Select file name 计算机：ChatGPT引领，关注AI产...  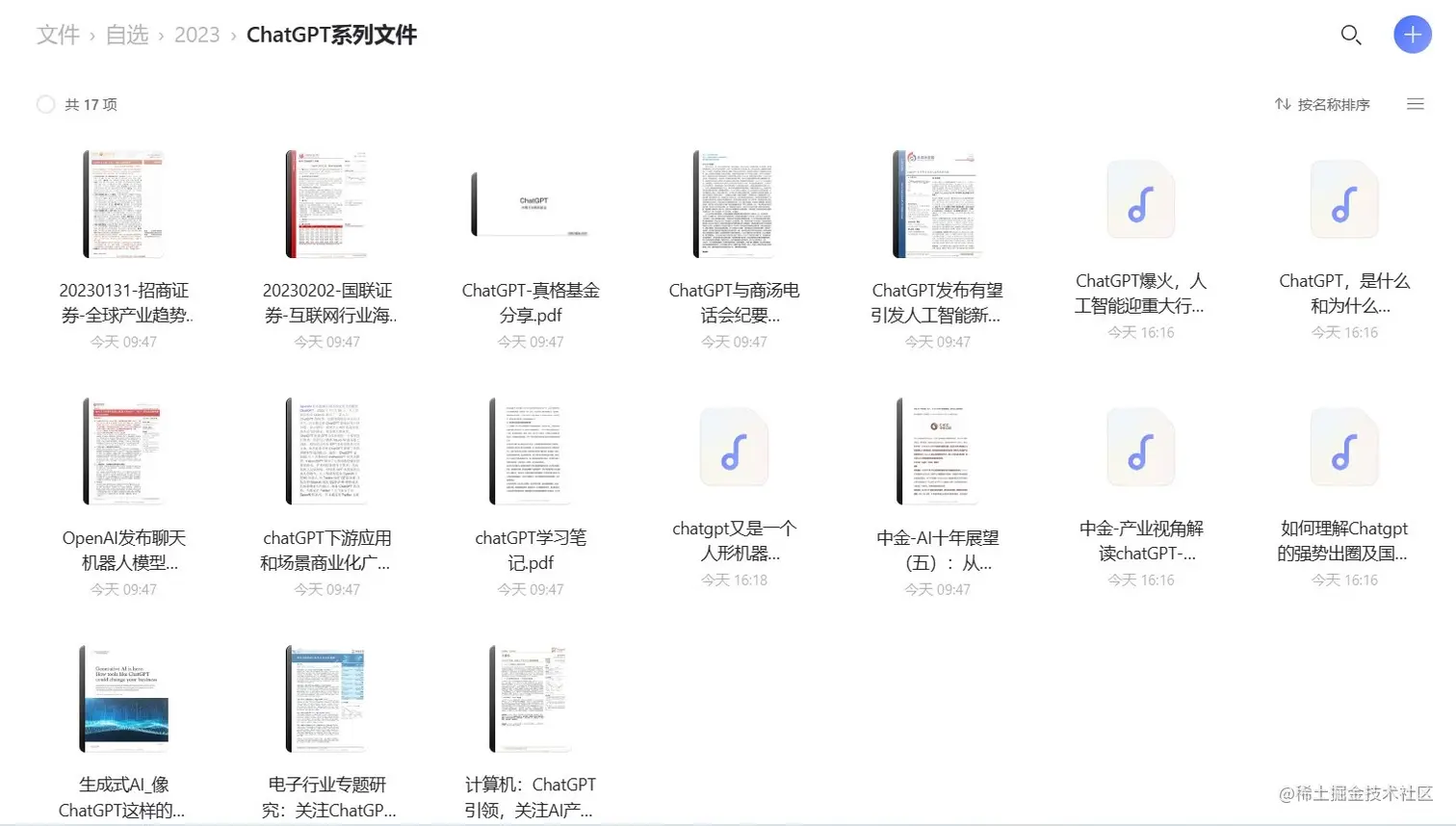click(x=531, y=797)
